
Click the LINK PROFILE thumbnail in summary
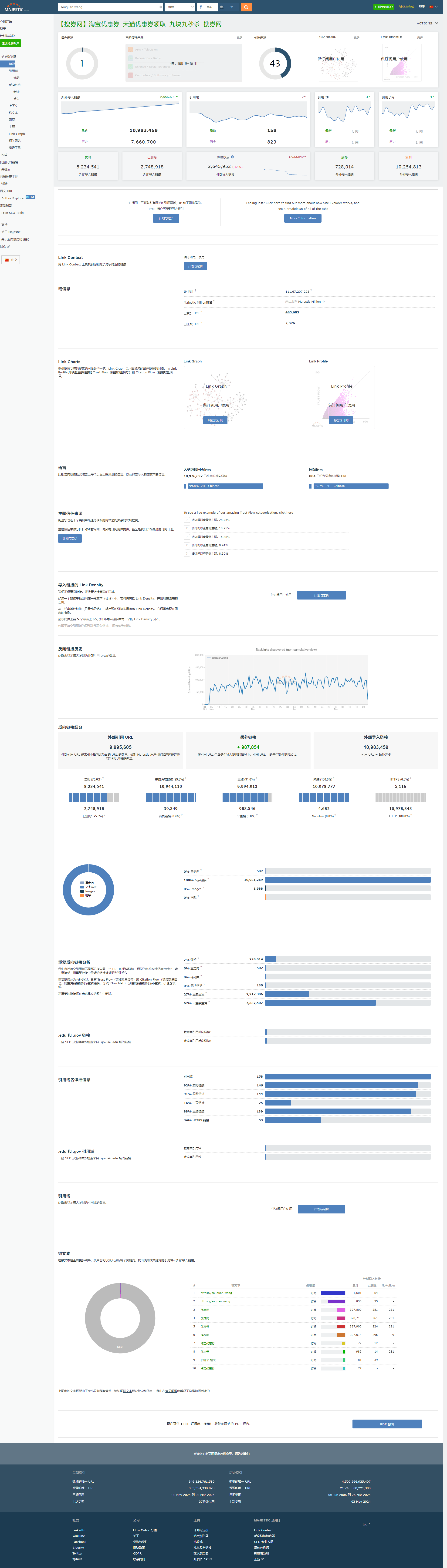point(401,63)
